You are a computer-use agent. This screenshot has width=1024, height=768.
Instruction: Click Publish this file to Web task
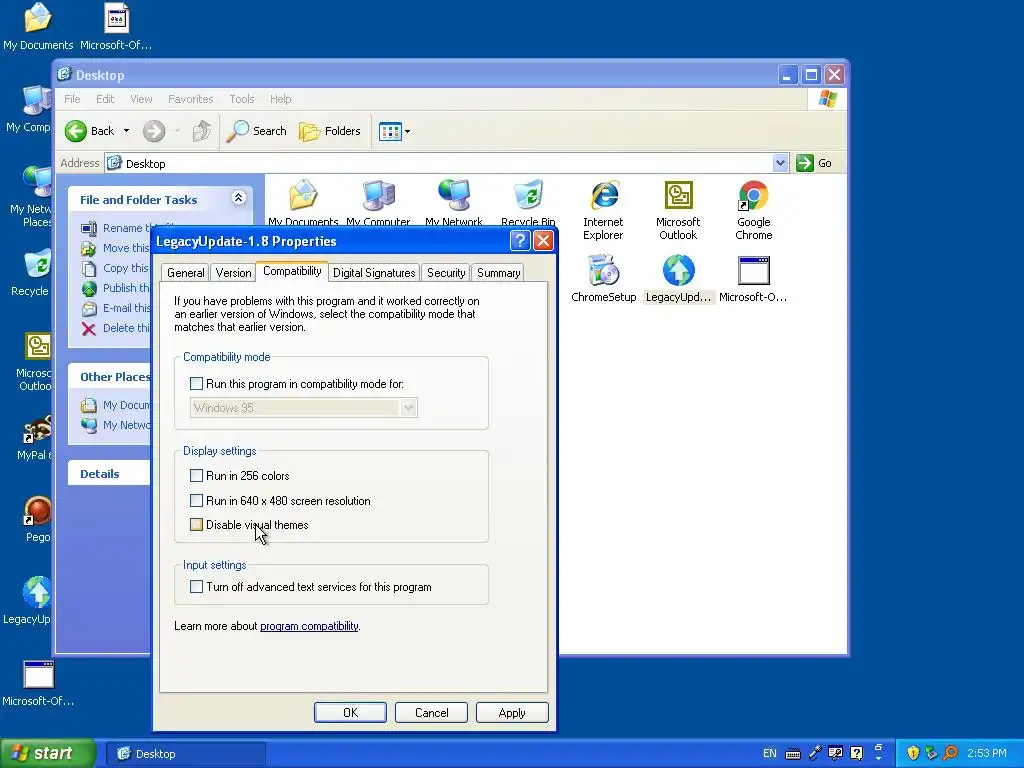tap(115, 288)
